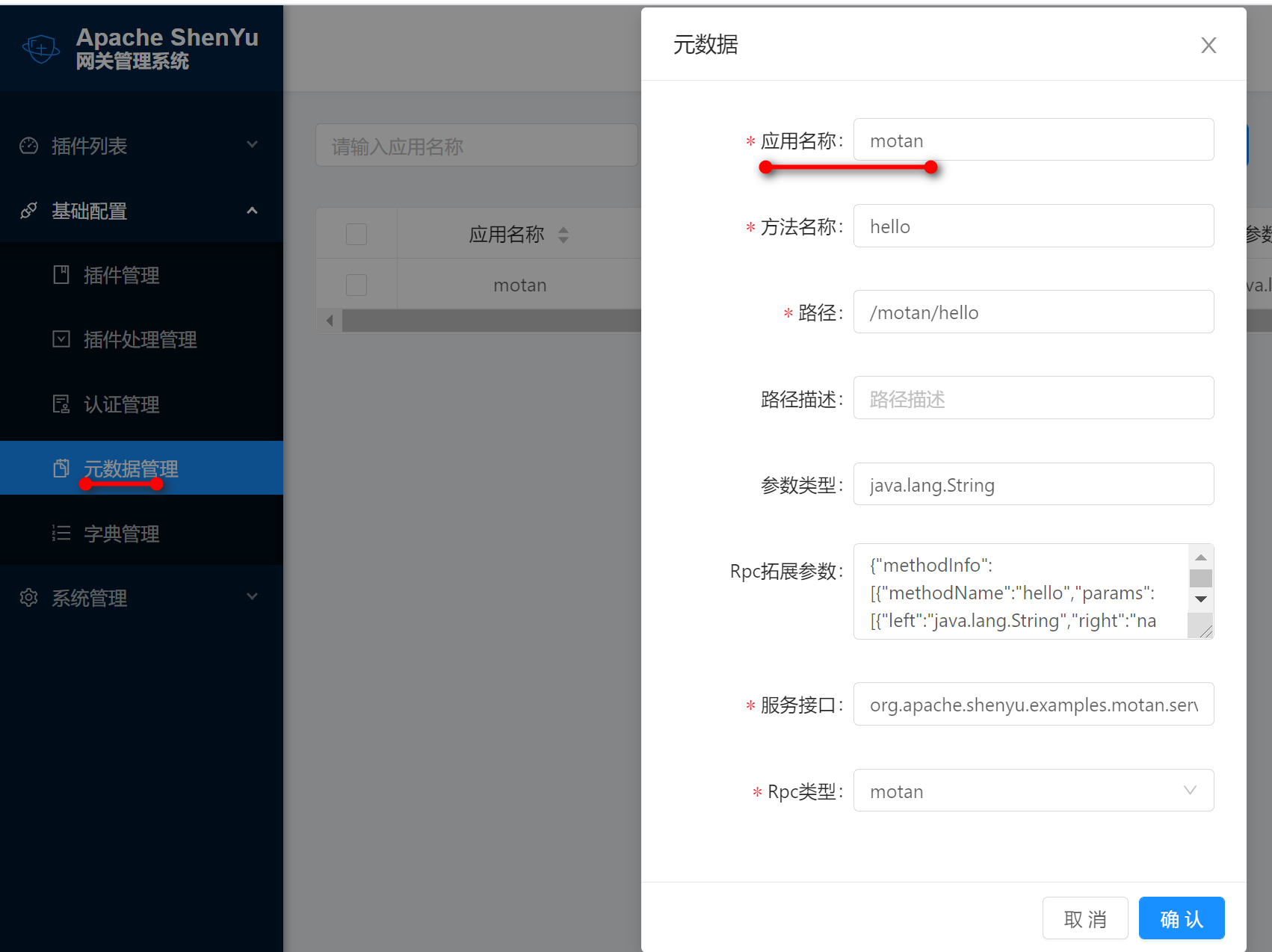1272x952 pixels.
Task: Check the checkbox beside the motan row
Action: point(356,284)
